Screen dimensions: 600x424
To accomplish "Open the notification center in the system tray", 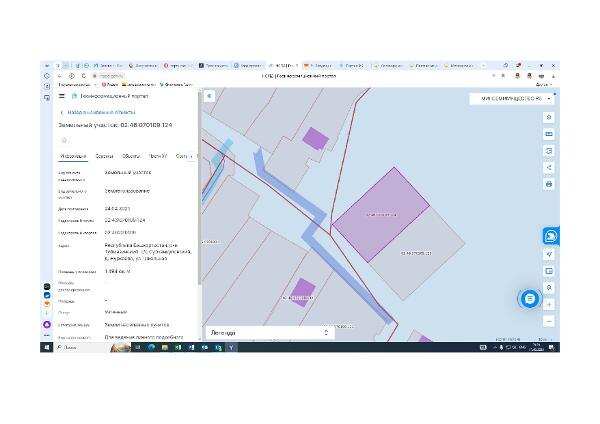I will (x=552, y=347).
